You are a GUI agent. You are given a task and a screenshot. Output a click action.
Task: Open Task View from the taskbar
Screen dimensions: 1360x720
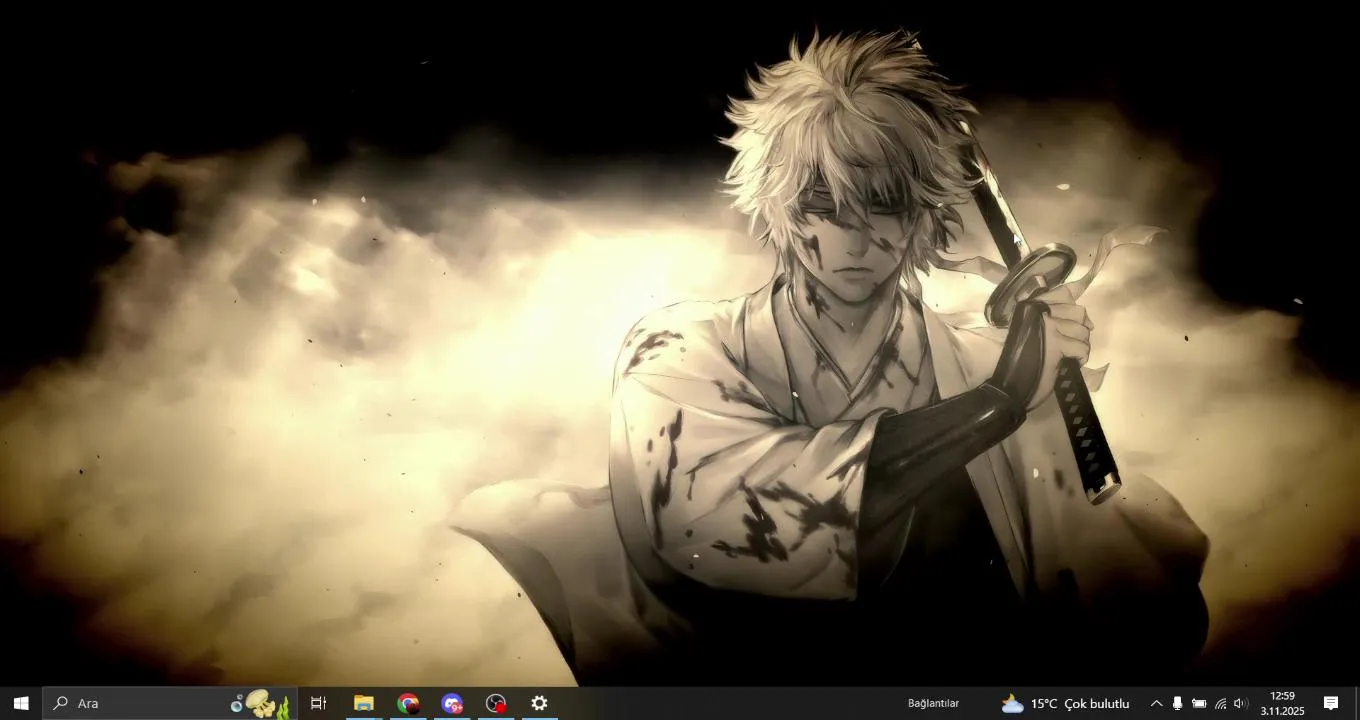click(x=319, y=703)
